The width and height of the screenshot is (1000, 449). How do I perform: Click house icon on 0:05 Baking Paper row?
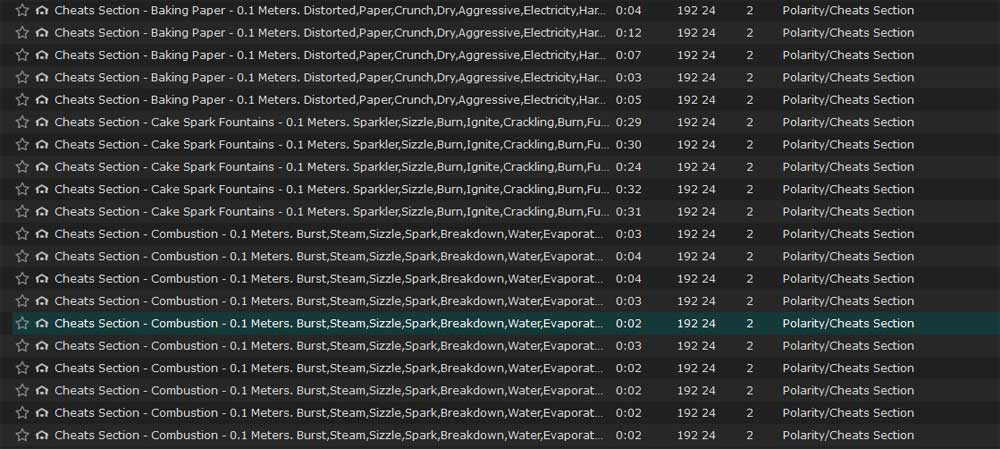[42, 100]
